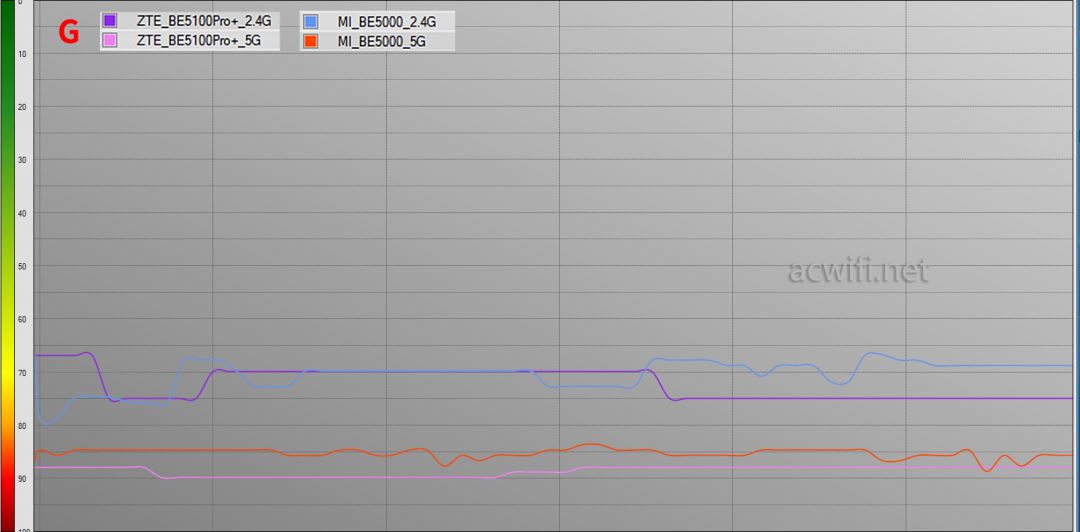
Task: Click the pink ZTE_BE5100Pro+_5G legend swatch
Action: point(110,41)
